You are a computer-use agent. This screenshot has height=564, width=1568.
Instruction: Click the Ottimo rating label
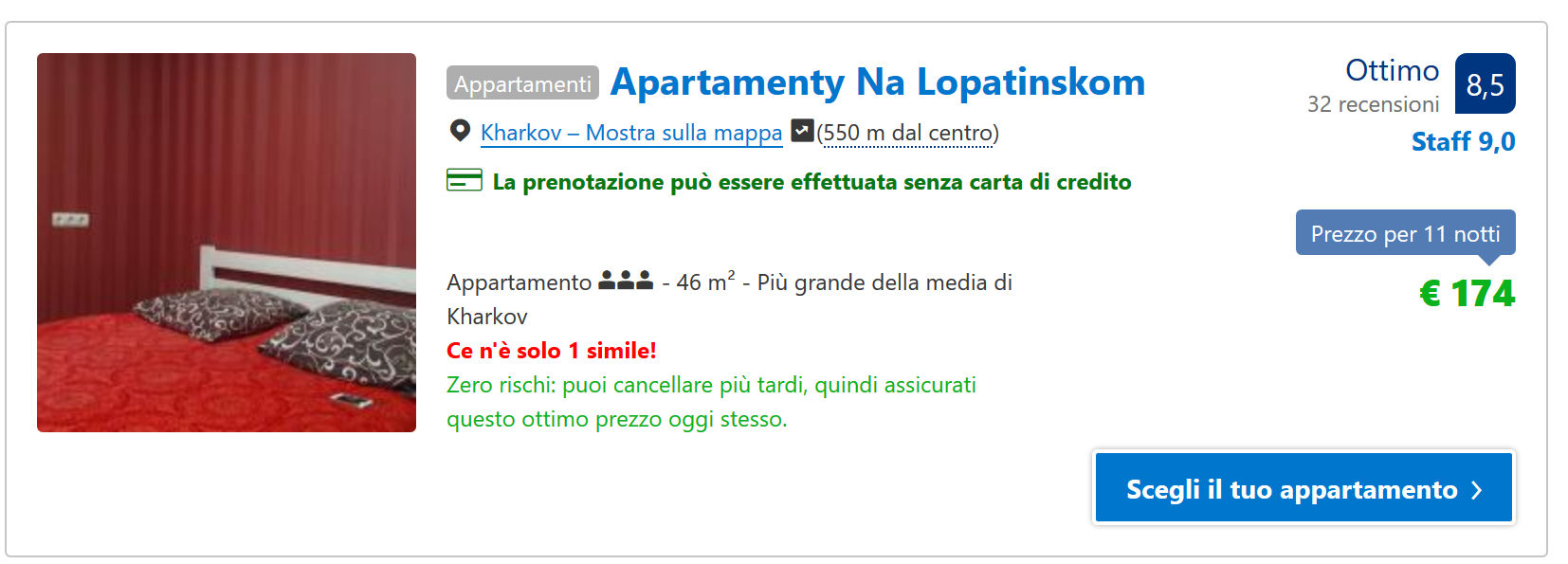tap(1392, 71)
